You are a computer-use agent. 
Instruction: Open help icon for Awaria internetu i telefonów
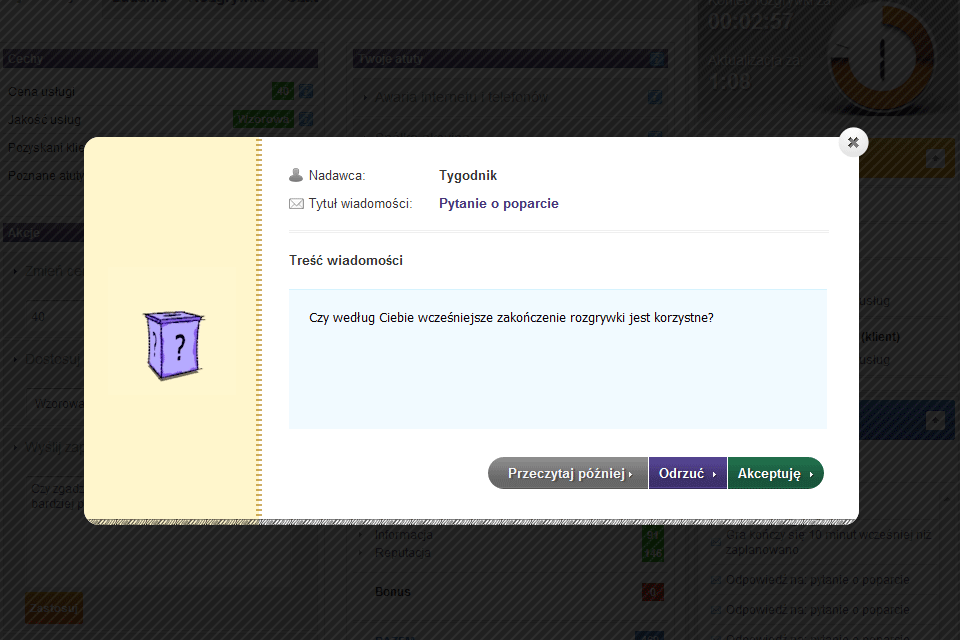654,97
